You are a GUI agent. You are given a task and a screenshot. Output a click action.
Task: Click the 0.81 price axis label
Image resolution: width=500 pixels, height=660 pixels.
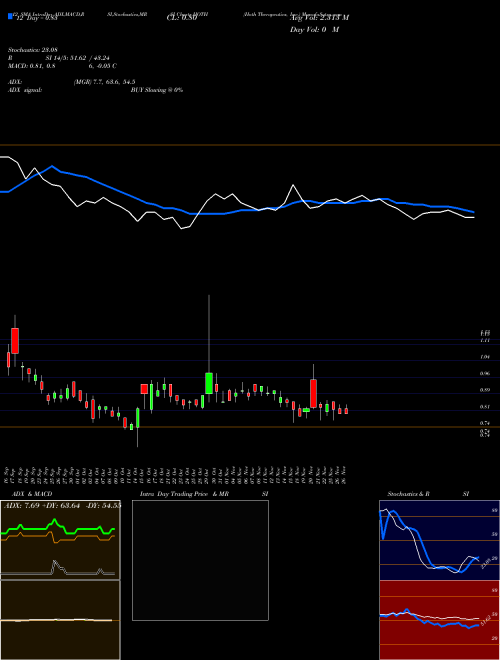coord(485,407)
